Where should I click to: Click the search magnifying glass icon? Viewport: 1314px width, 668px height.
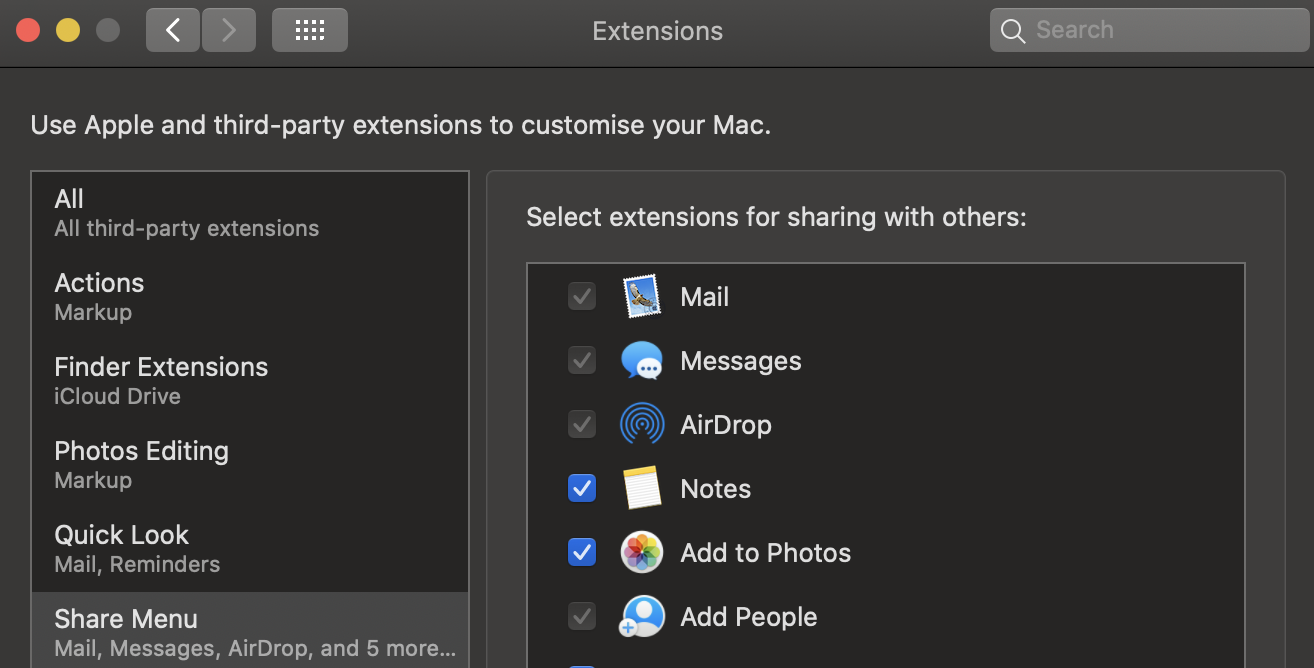click(x=1013, y=31)
